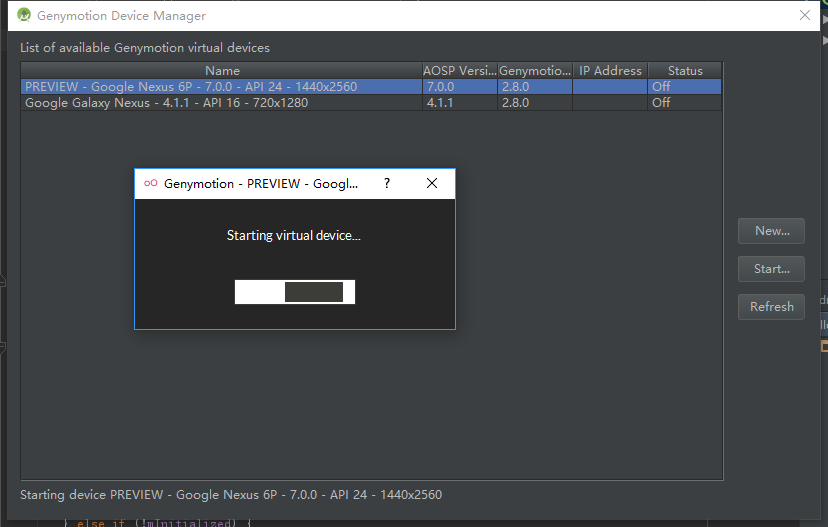Close the Starting virtual device dialog
The width and height of the screenshot is (828, 527).
click(x=432, y=183)
